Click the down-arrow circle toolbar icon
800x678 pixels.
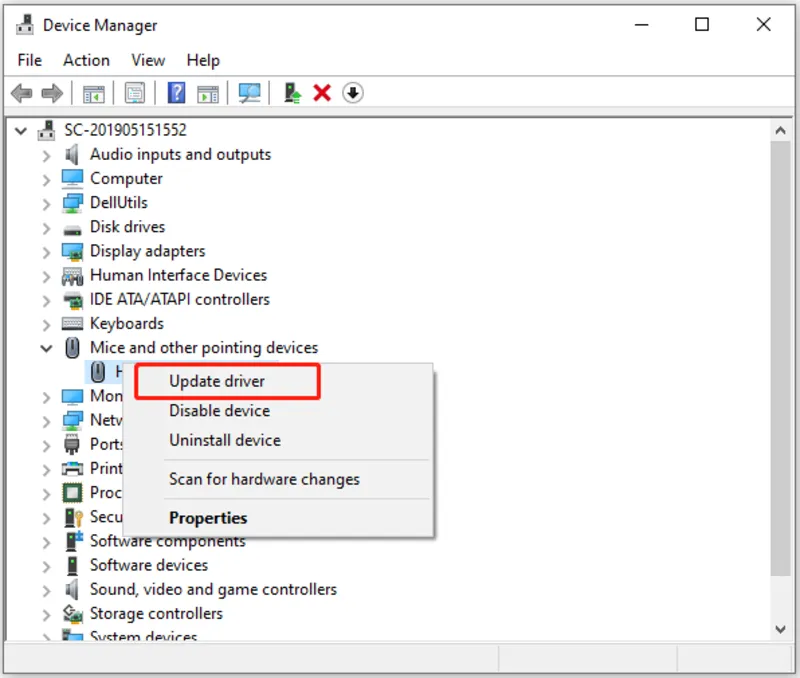(x=352, y=93)
